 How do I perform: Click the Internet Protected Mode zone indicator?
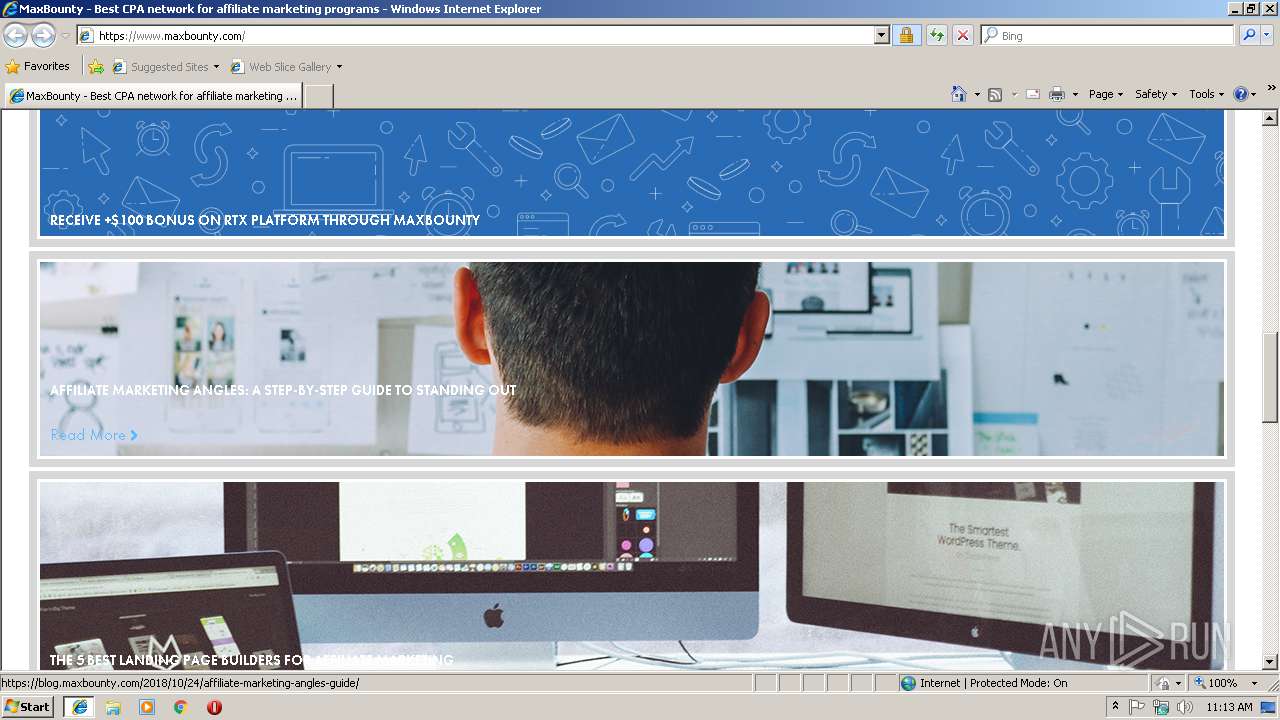(1022, 683)
